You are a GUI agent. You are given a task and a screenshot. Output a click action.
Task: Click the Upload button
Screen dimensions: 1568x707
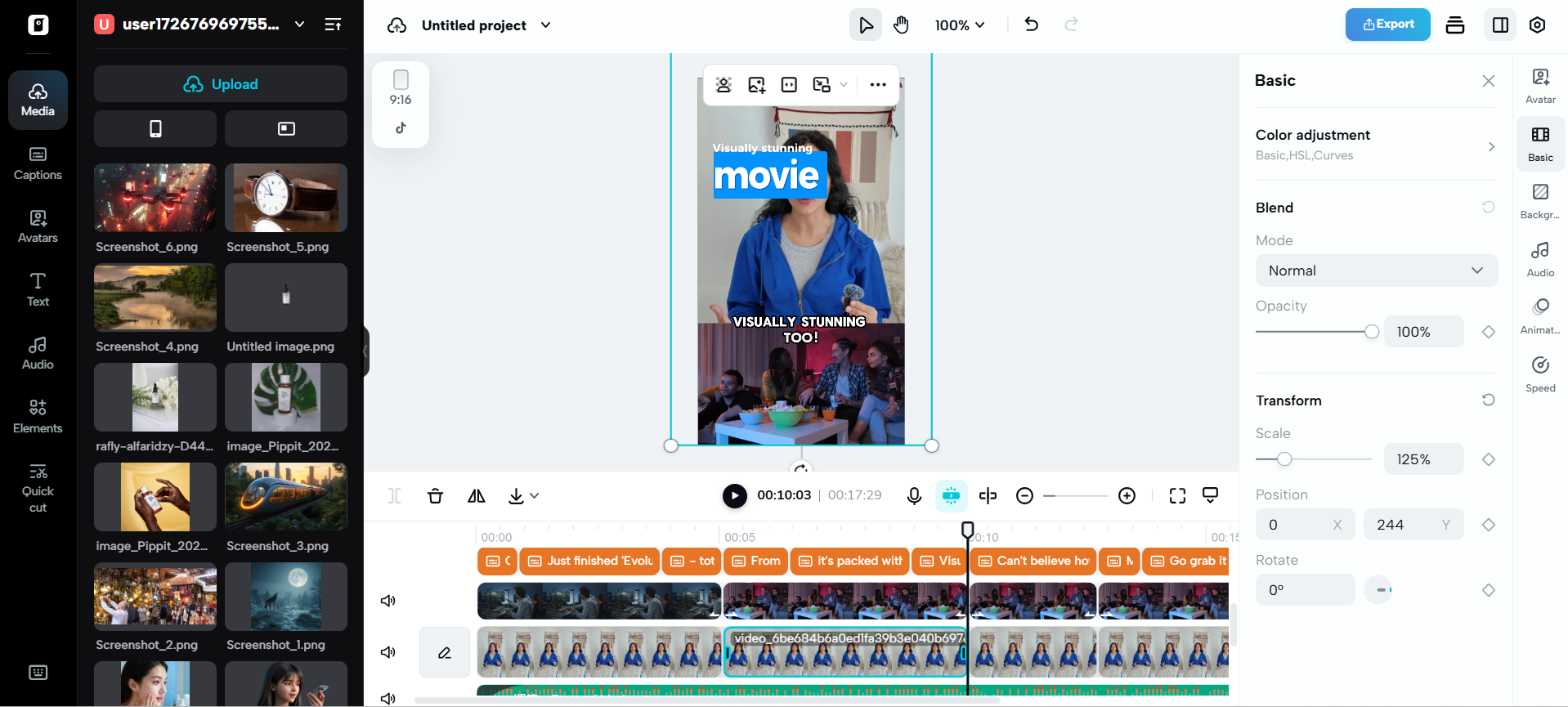pos(221,84)
